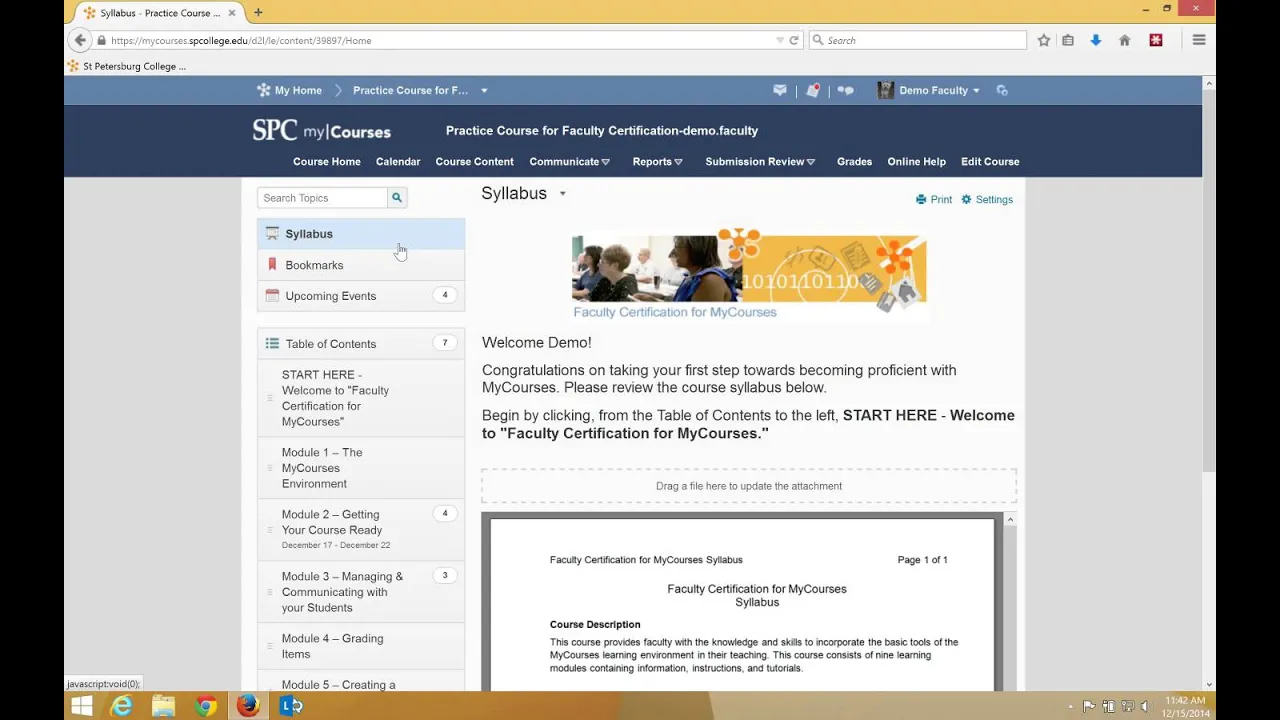1280x720 pixels.
Task: Select the Syllabus sidebar item
Action: tap(361, 234)
